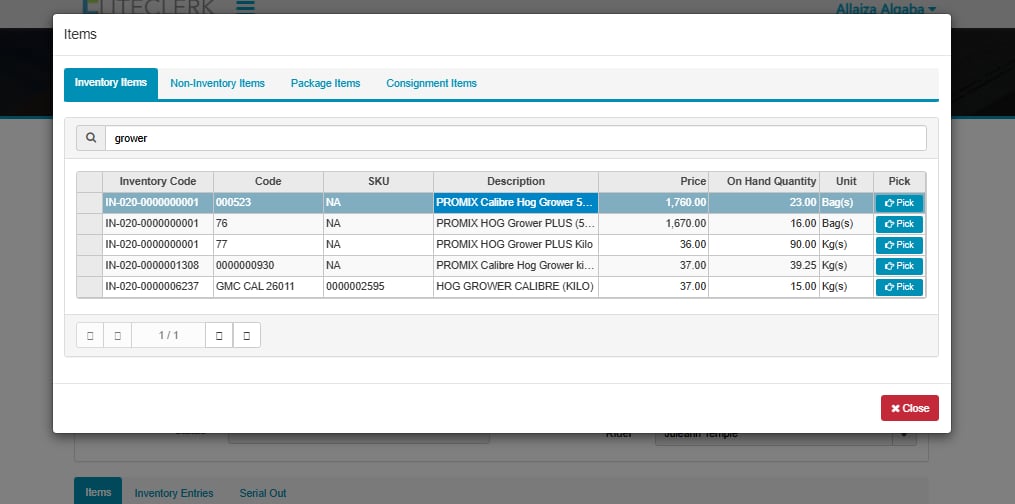Click on-hand quantity 90.00
The image size is (1015, 504).
pyautogui.click(x=764, y=245)
